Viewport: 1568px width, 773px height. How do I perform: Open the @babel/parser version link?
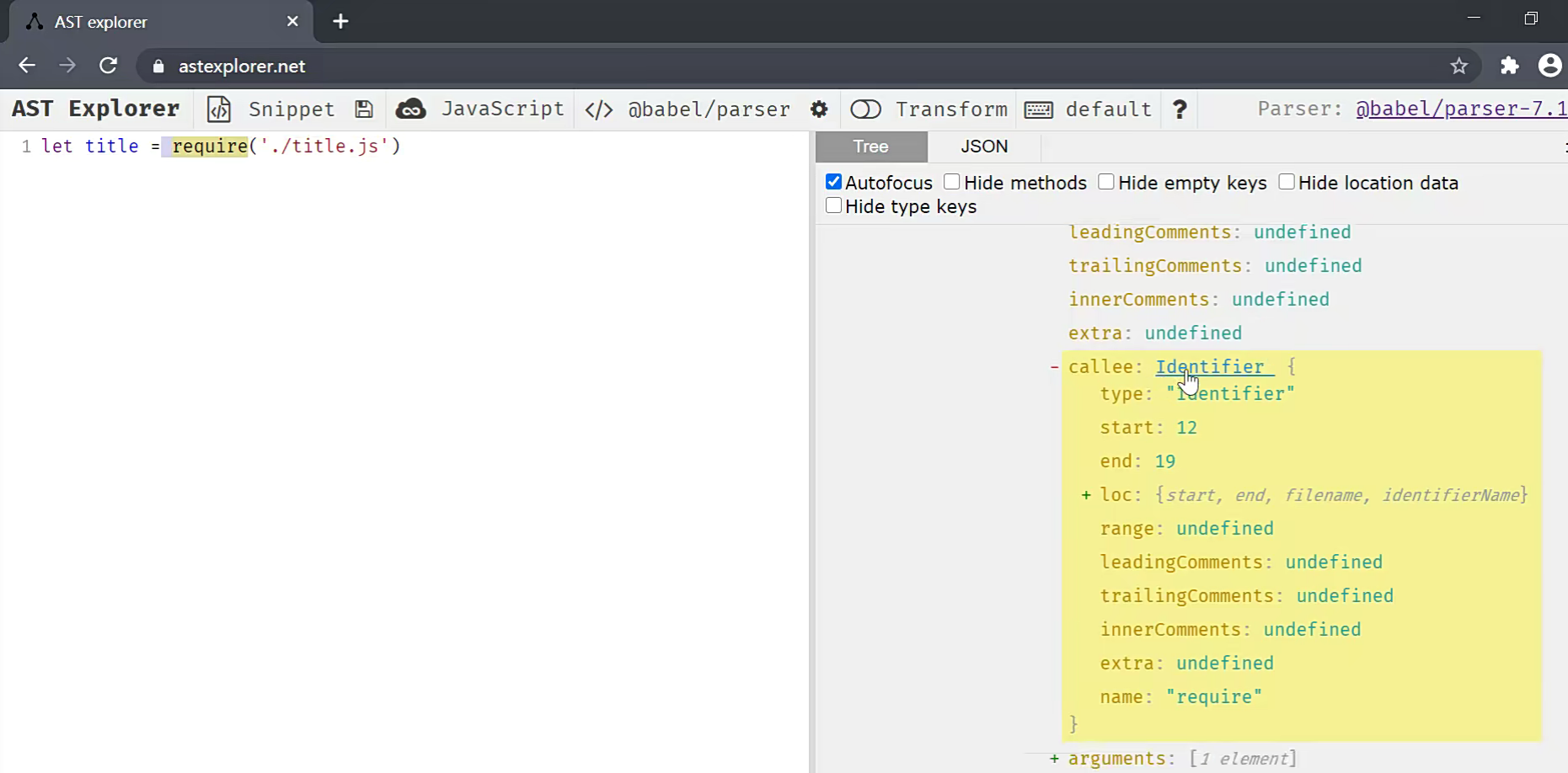[1460, 109]
